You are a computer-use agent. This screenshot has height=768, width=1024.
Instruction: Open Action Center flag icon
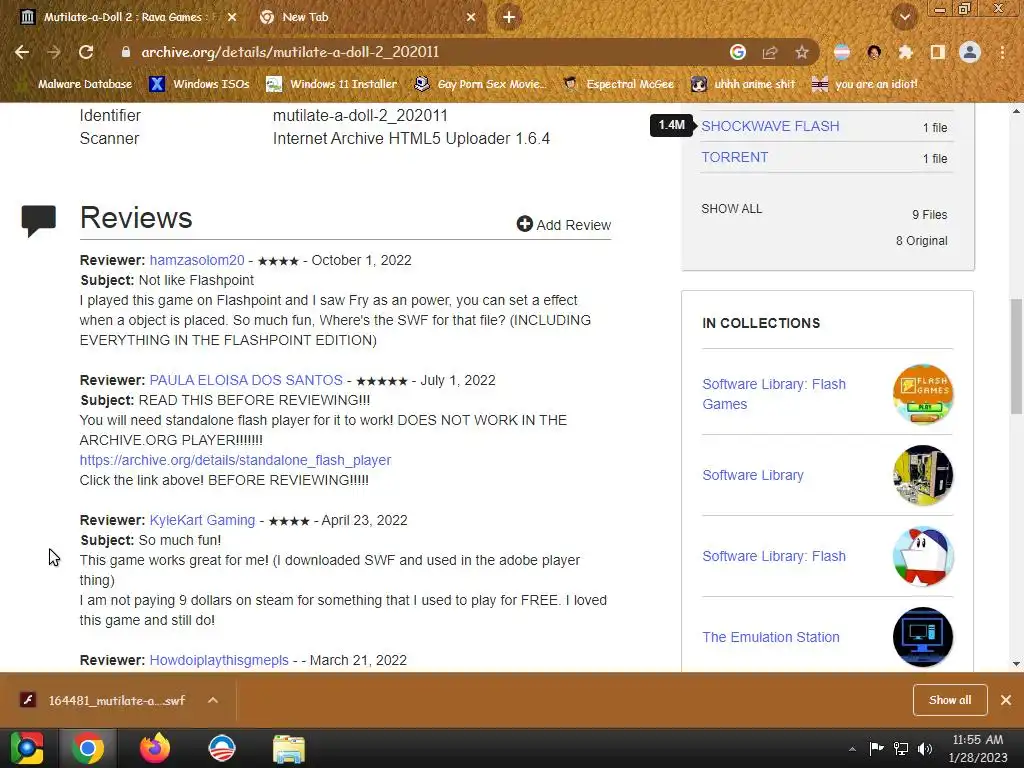coord(876,748)
